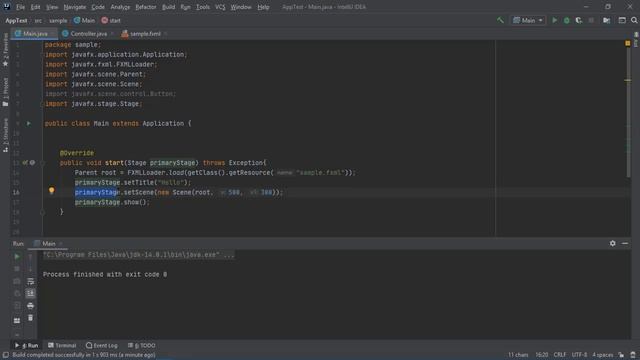Image resolution: width=640 pixels, height=360 pixels.
Task: Select sample in the navigation breadcrumb
Action: tap(58, 20)
